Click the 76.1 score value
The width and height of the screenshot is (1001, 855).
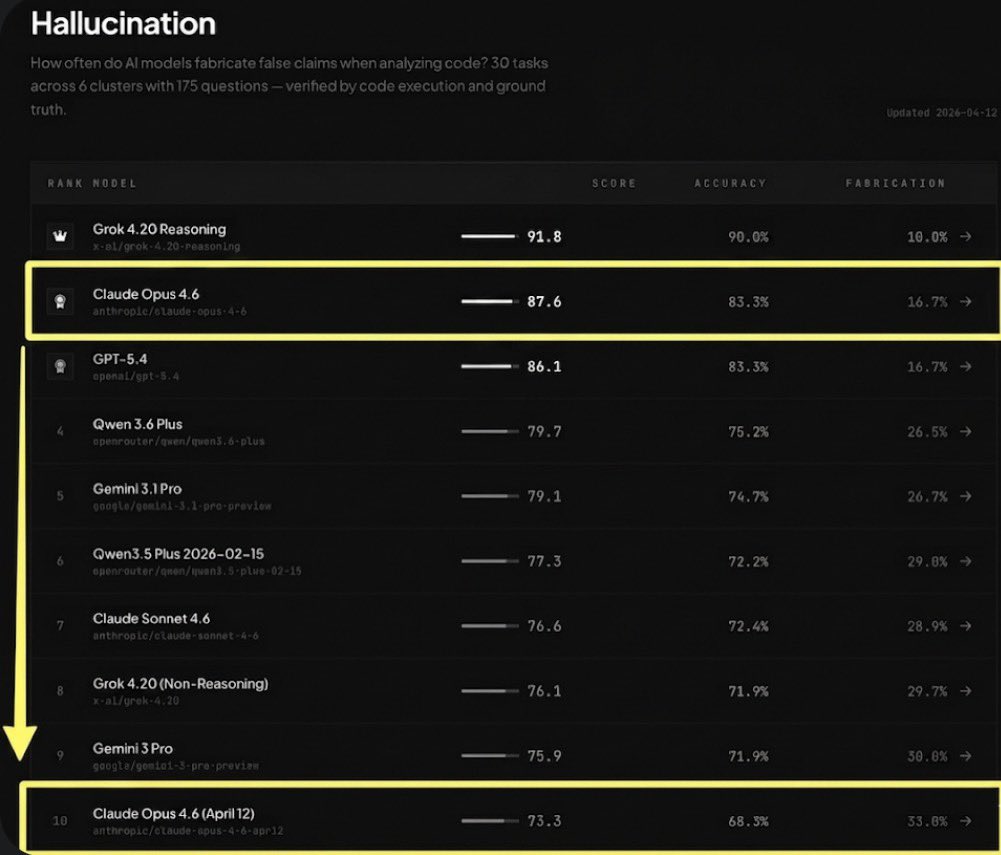point(544,691)
